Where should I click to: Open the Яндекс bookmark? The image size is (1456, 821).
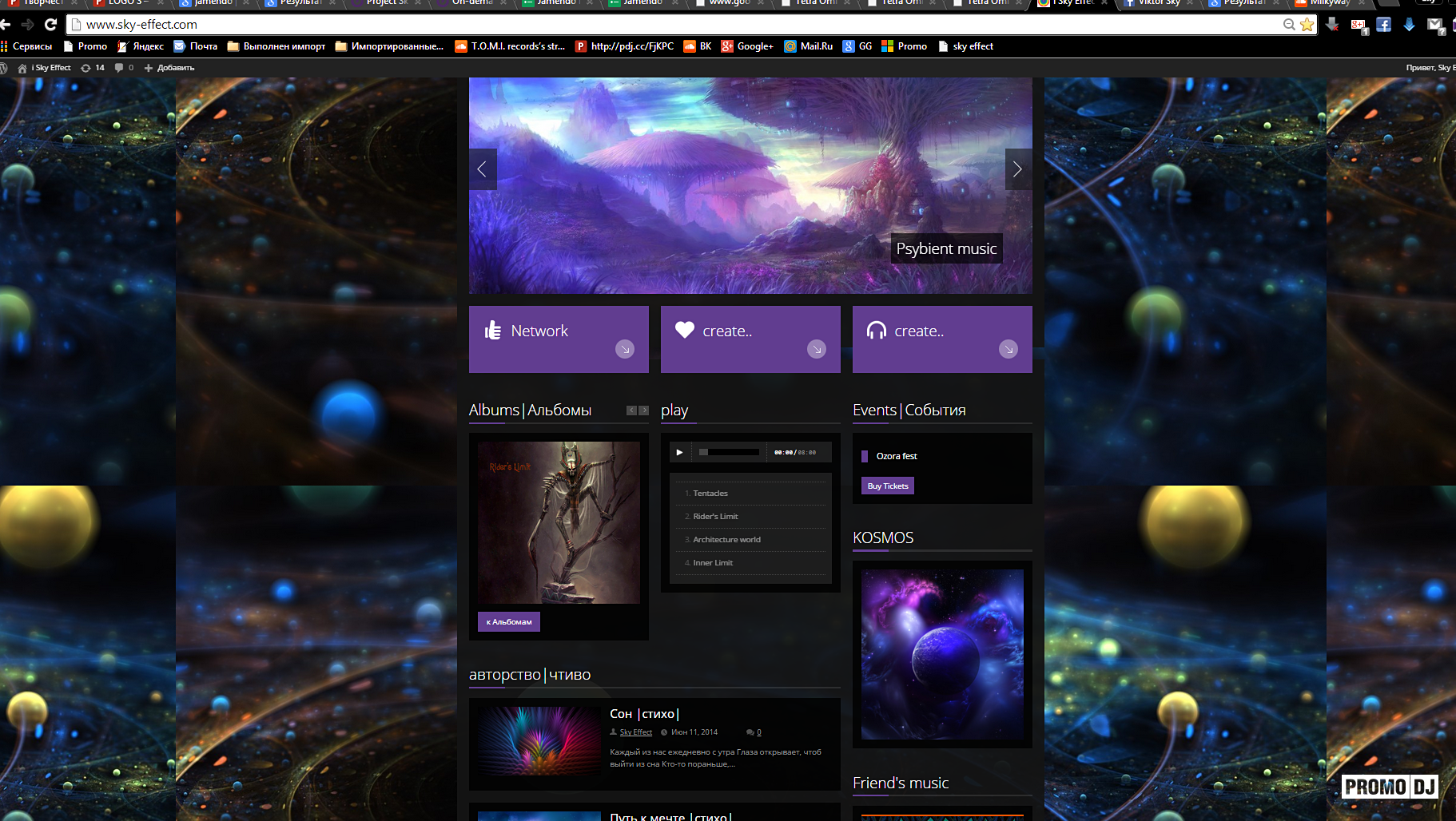click(x=141, y=46)
